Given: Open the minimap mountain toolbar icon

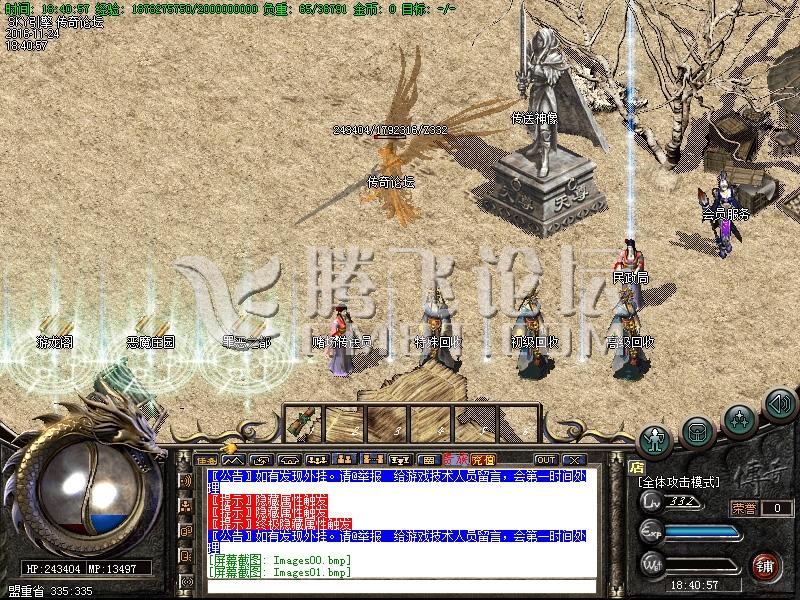Looking at the screenshot, I should (233, 460).
